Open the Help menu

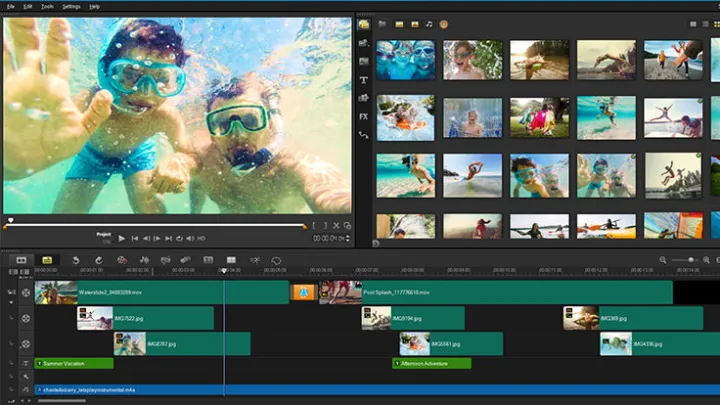pos(94,6)
